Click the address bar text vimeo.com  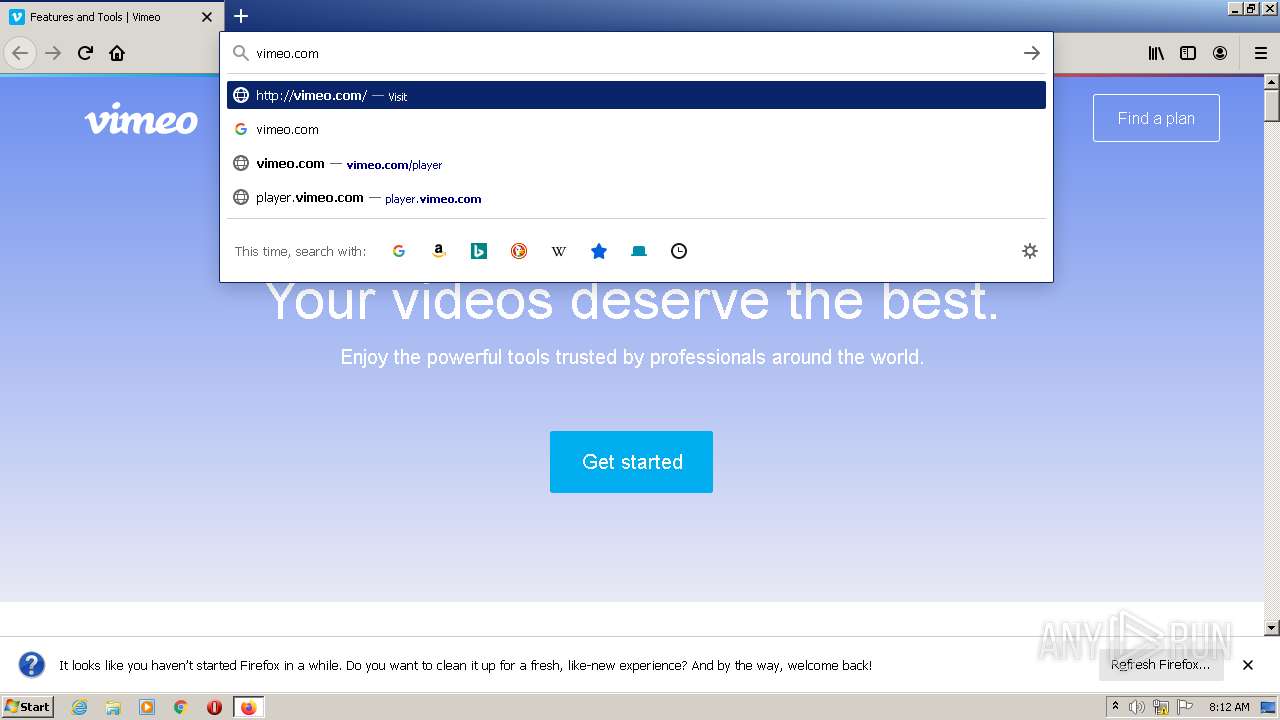(x=287, y=53)
